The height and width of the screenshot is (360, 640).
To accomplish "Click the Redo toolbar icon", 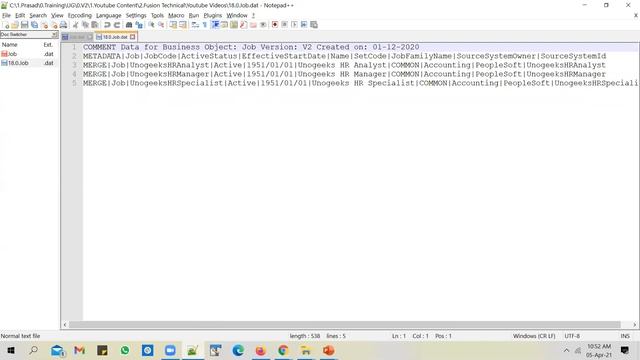I will pos(117,25).
